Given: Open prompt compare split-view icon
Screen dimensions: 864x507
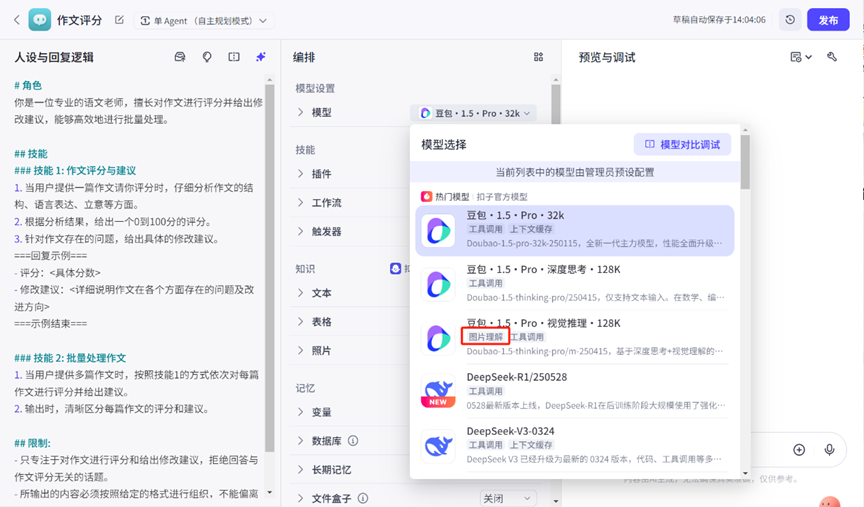Looking at the screenshot, I should [234, 57].
